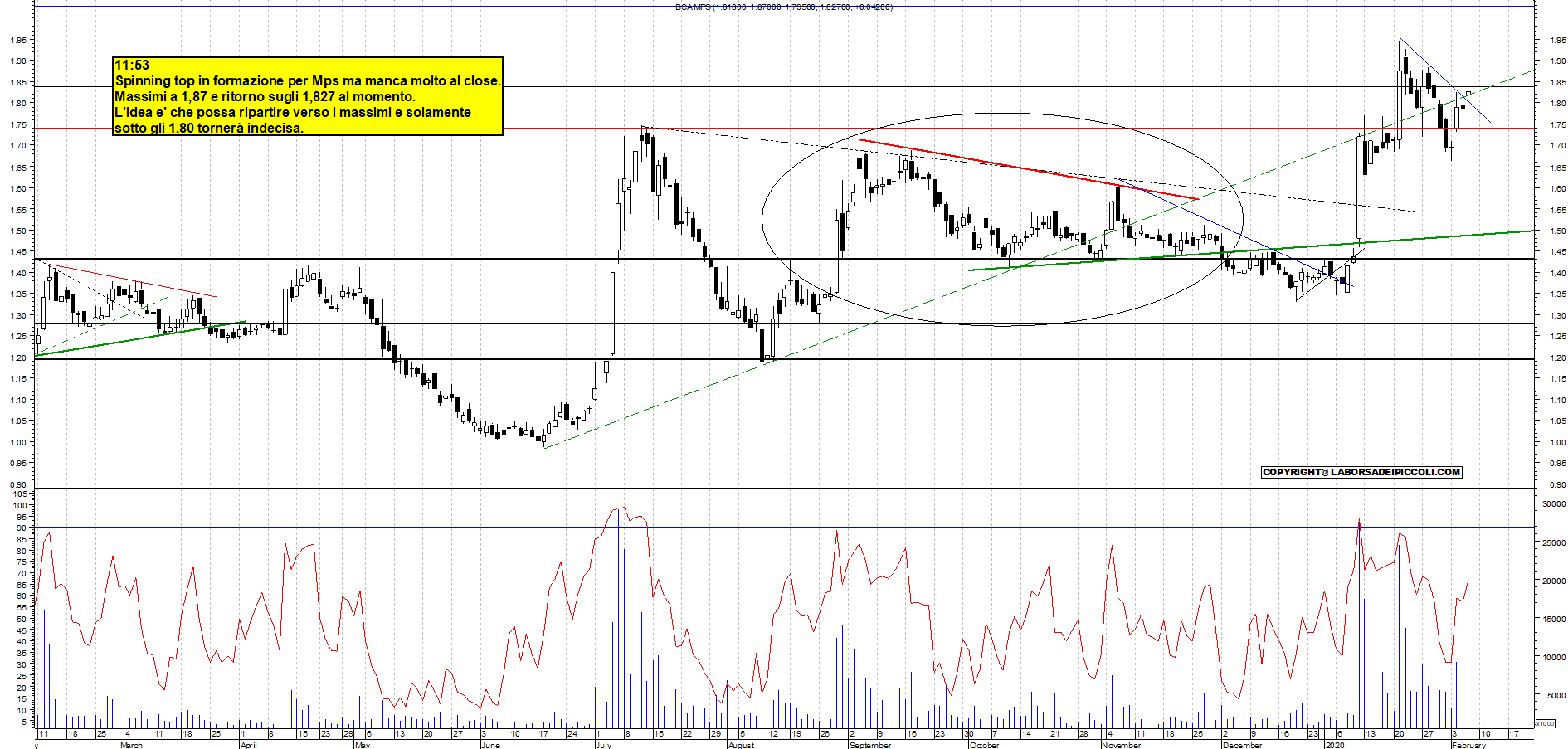Click the 'July' month label
The height and width of the screenshot is (749, 1568).
point(603,745)
